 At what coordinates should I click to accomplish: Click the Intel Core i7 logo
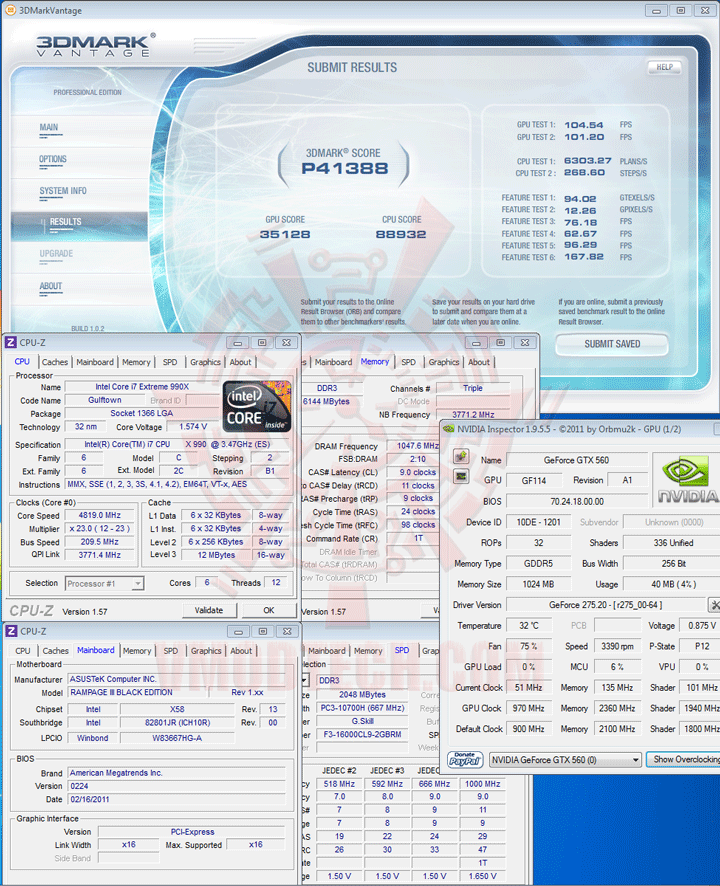pos(257,406)
